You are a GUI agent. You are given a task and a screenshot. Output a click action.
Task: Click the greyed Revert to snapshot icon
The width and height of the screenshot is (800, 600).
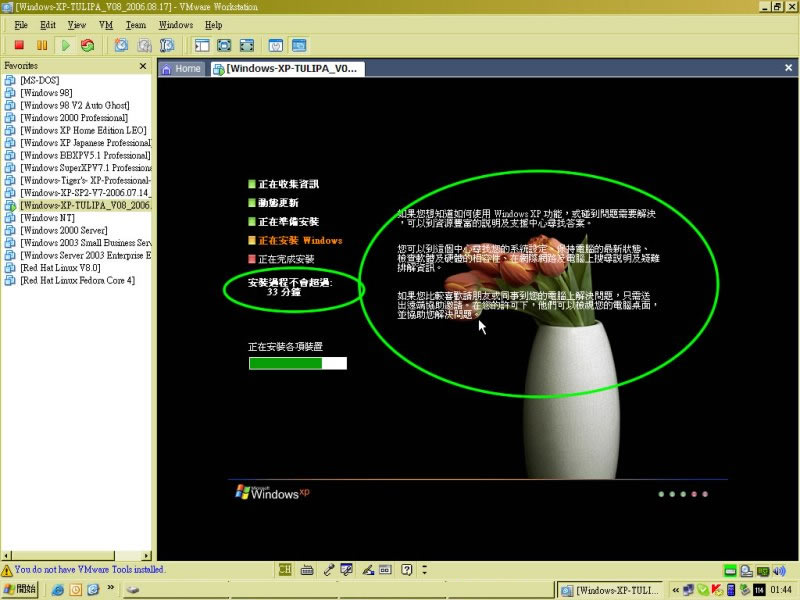point(144,45)
